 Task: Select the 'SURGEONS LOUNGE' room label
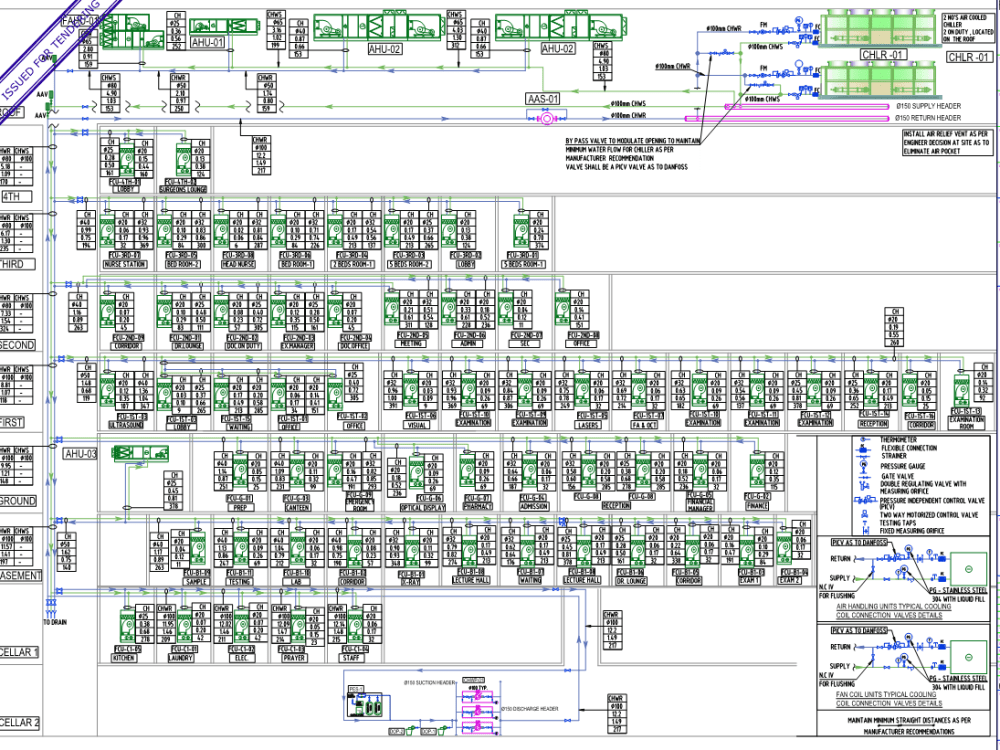(183, 189)
